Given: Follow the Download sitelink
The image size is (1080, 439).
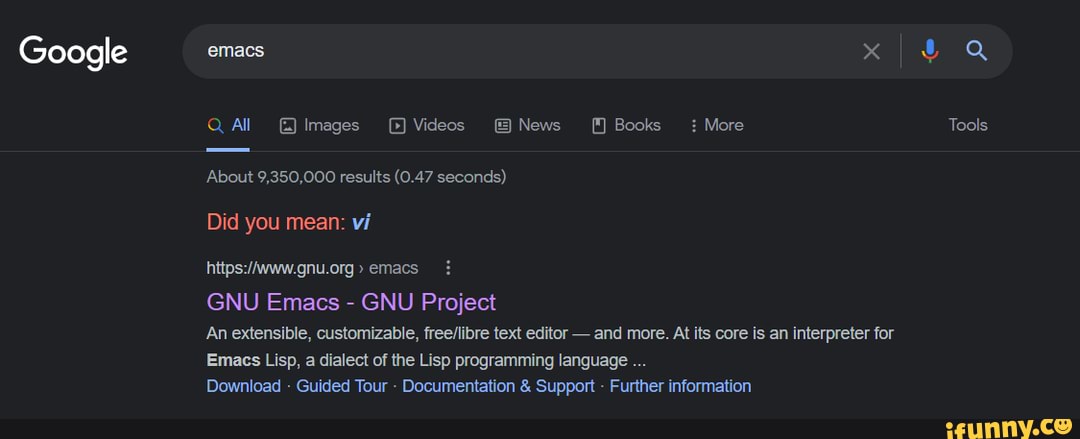Looking at the screenshot, I should tap(243, 386).
